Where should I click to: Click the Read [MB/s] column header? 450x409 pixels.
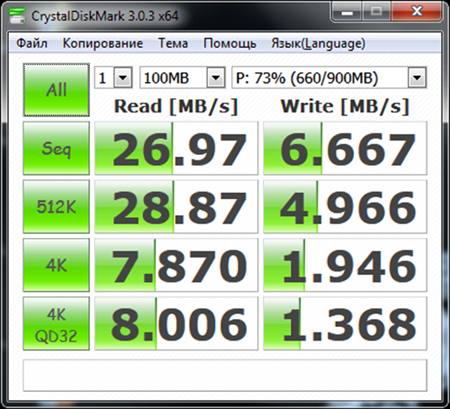click(x=176, y=106)
